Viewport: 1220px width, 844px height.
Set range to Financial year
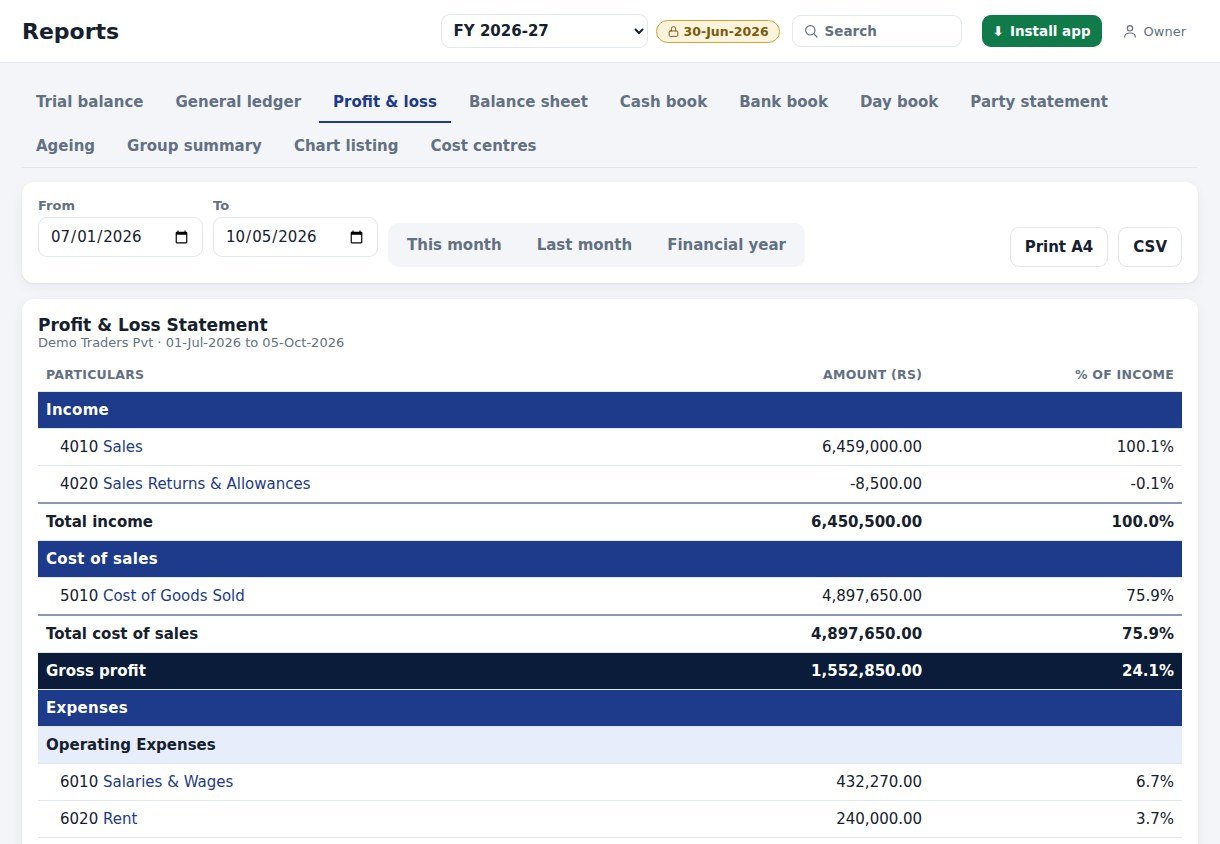click(727, 245)
